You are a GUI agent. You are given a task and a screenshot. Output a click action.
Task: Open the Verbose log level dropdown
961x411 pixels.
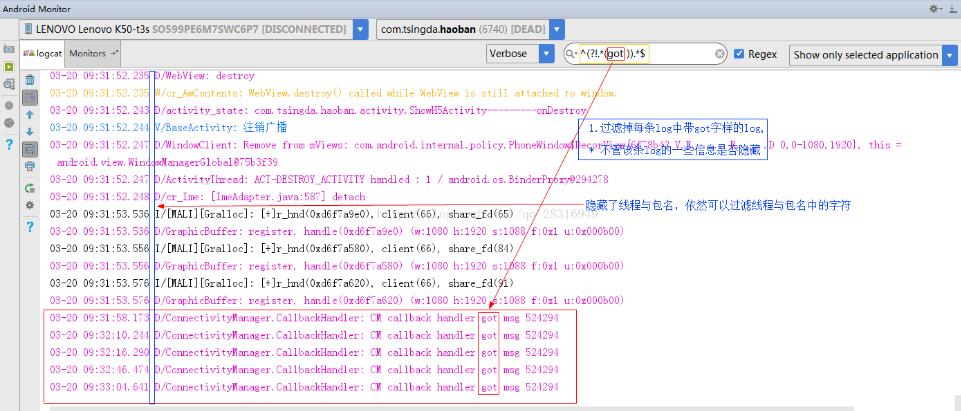pos(547,54)
